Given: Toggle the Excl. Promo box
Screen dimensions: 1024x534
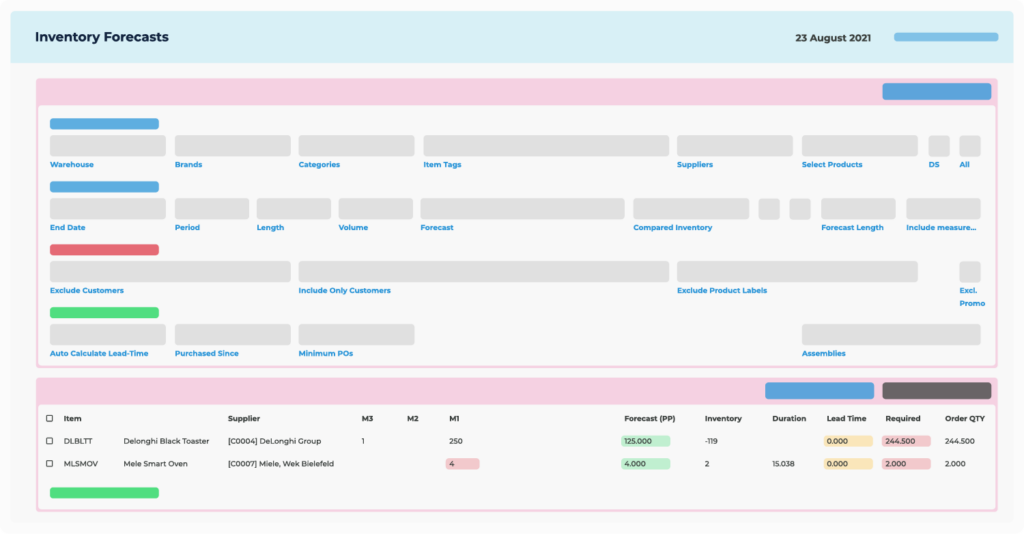Looking at the screenshot, I should pyautogui.click(x=969, y=272).
